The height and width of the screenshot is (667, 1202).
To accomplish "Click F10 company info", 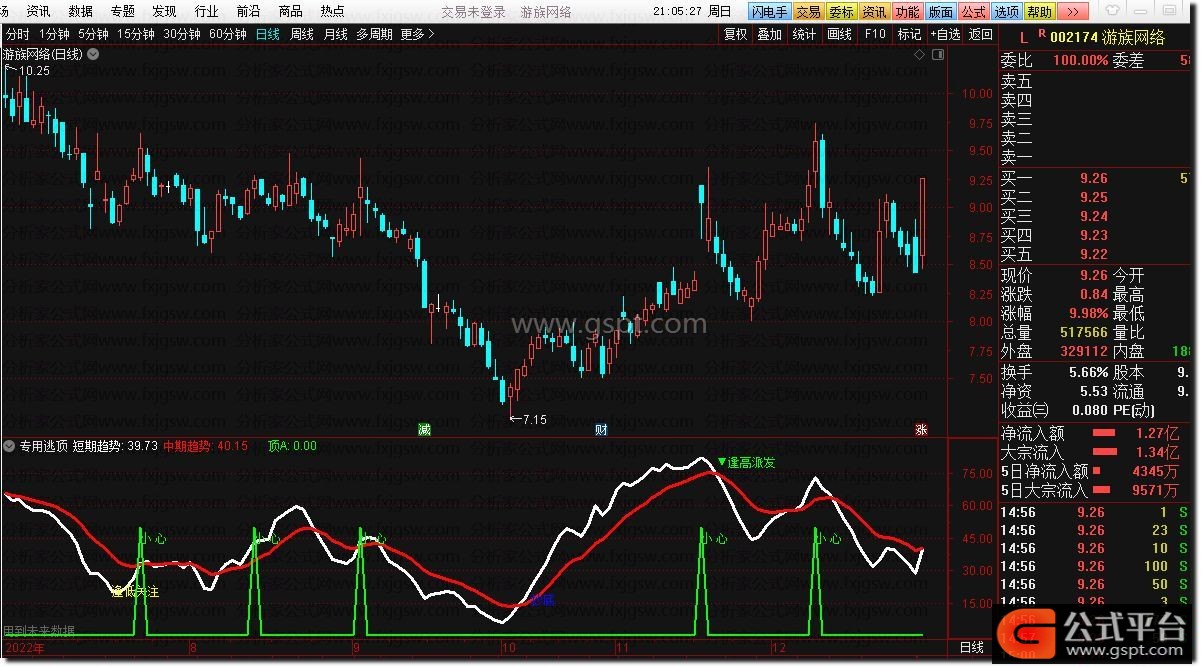I will click(x=875, y=34).
